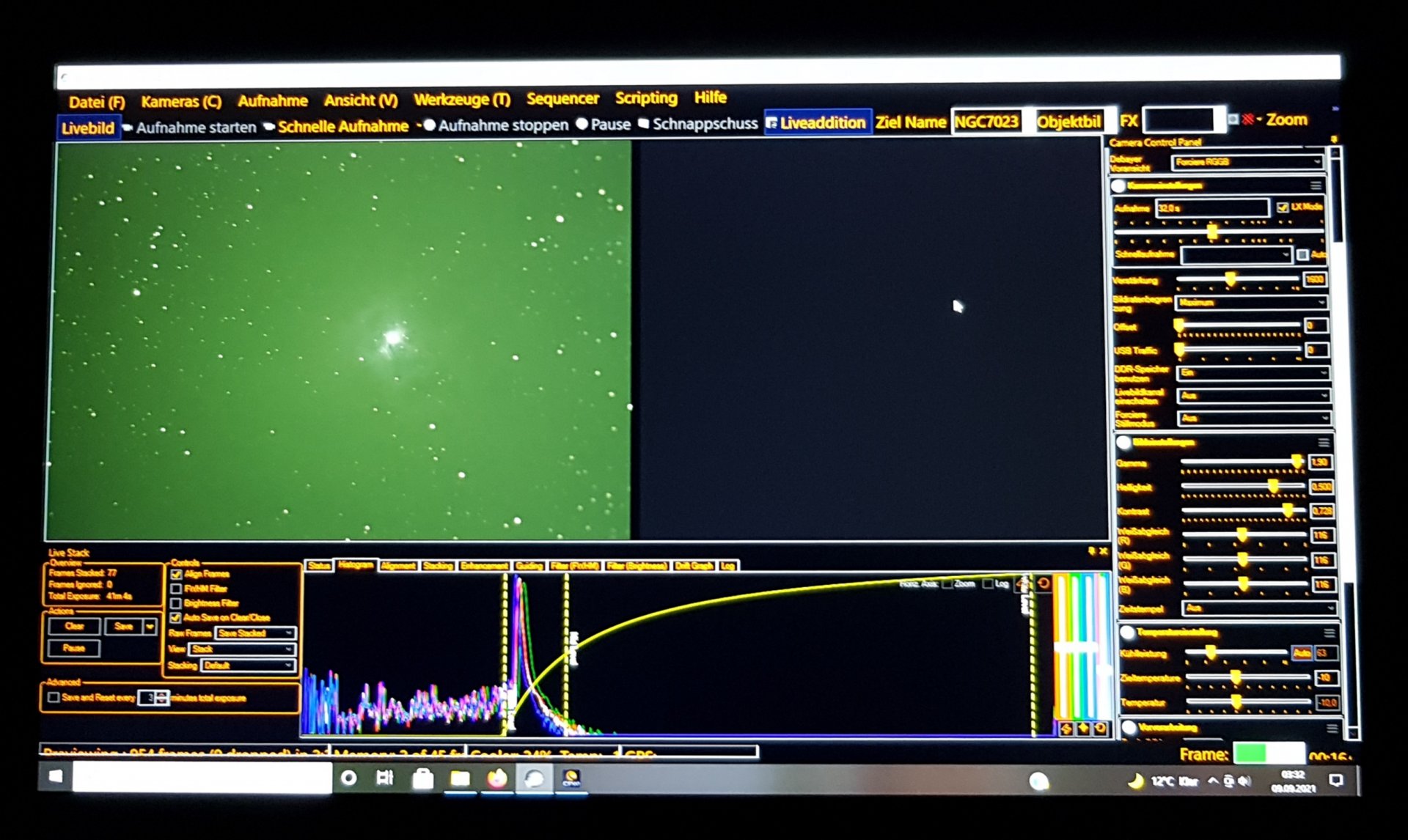Screen dimensions: 1408x840
Task: Open the View Stack dropdown
Action: click(x=242, y=649)
